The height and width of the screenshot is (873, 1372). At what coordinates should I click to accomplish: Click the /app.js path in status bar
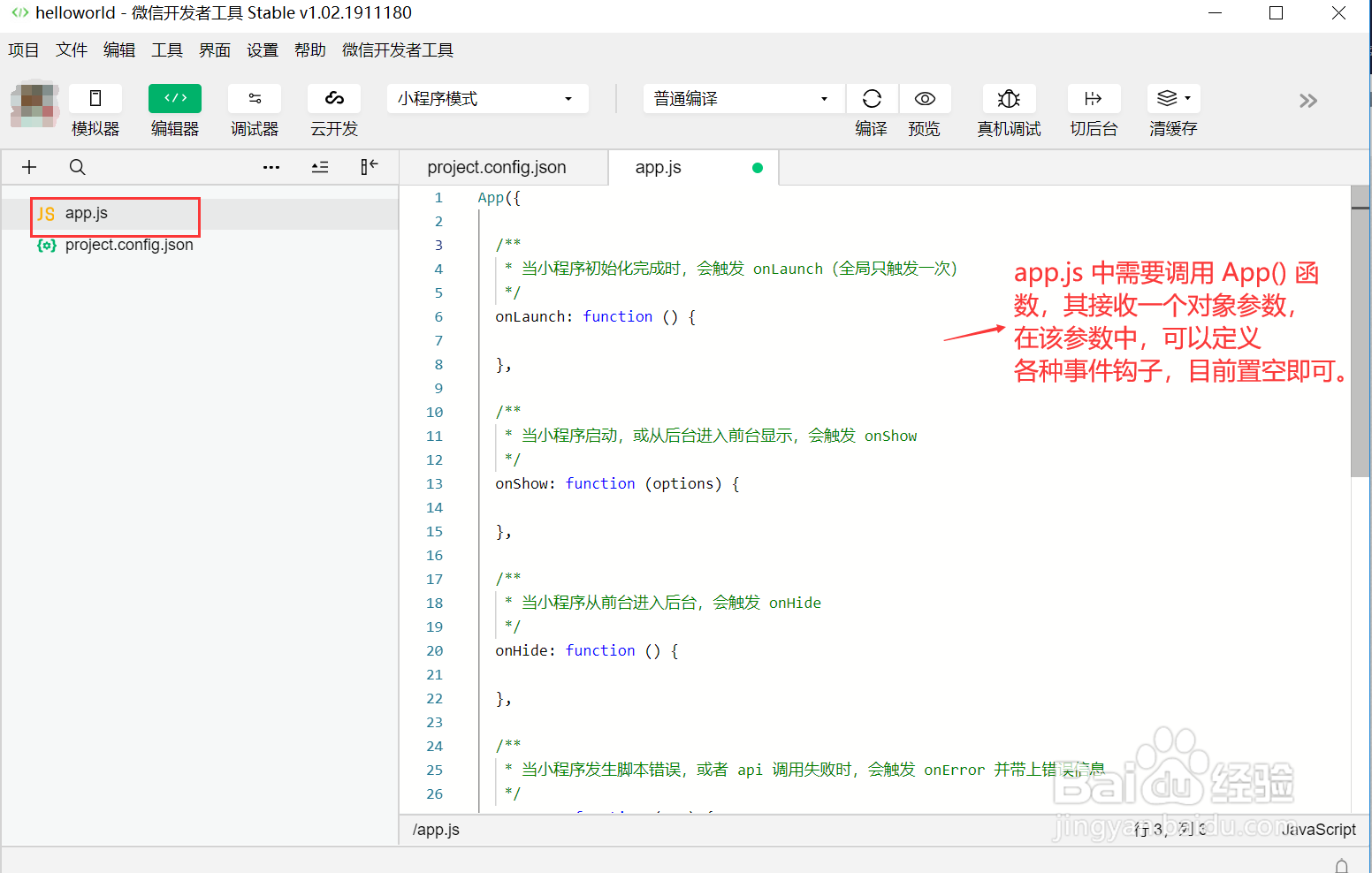coord(436,830)
